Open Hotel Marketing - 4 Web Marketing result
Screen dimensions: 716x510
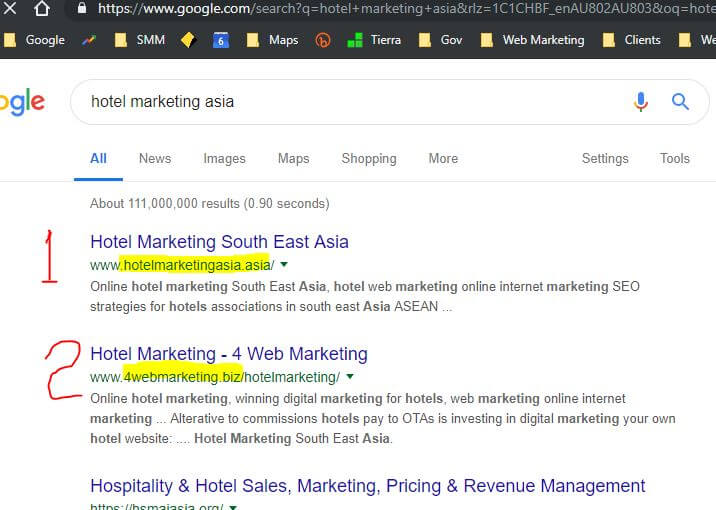coord(229,354)
